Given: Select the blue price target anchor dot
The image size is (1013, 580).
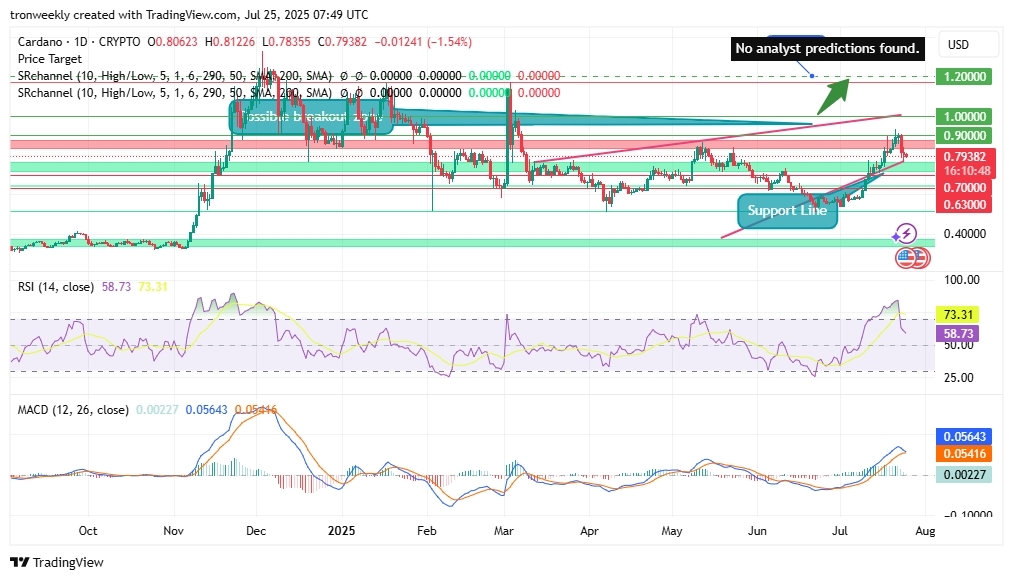Looking at the screenshot, I should 812,76.
